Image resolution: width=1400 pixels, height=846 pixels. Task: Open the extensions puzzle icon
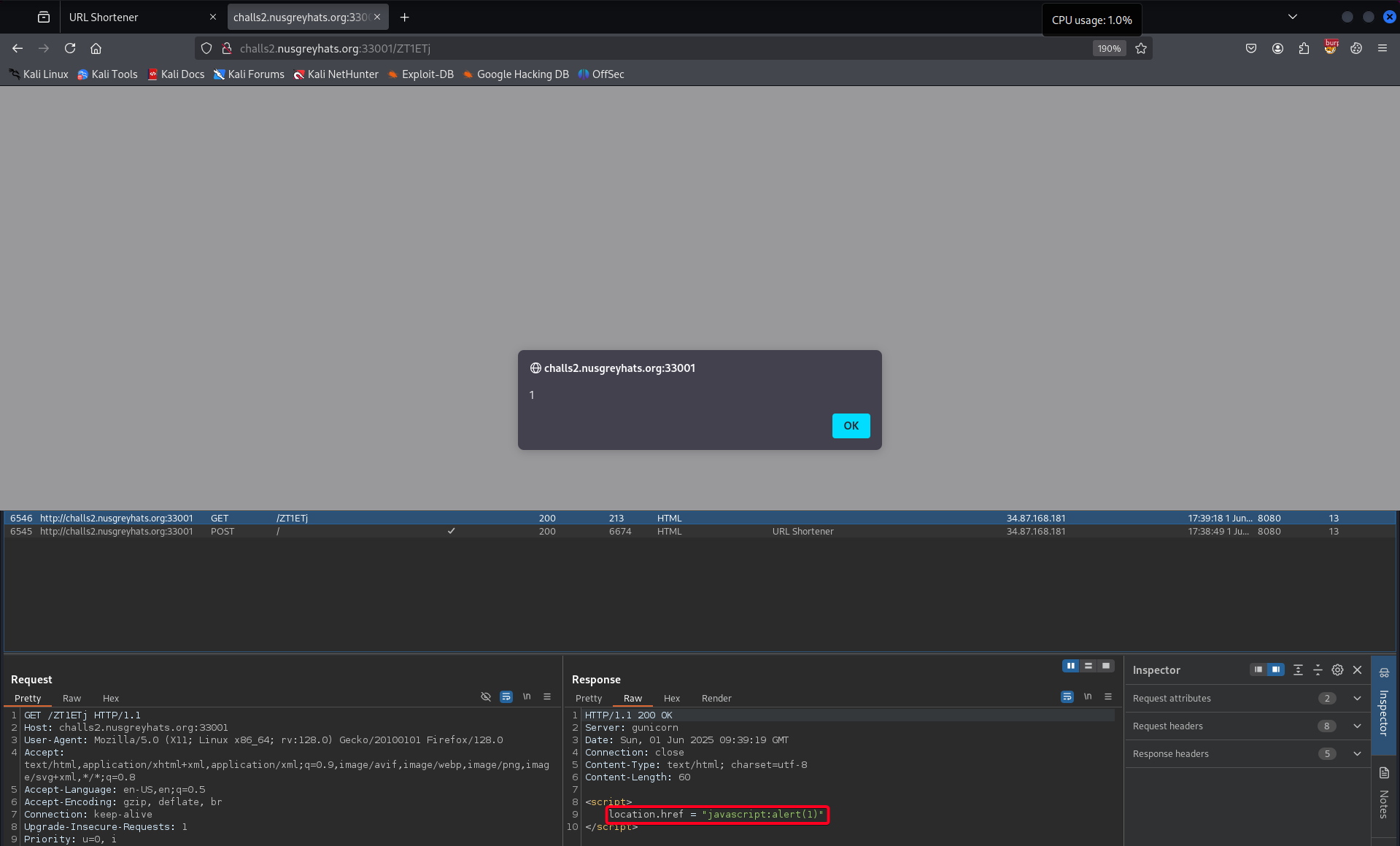point(1304,48)
